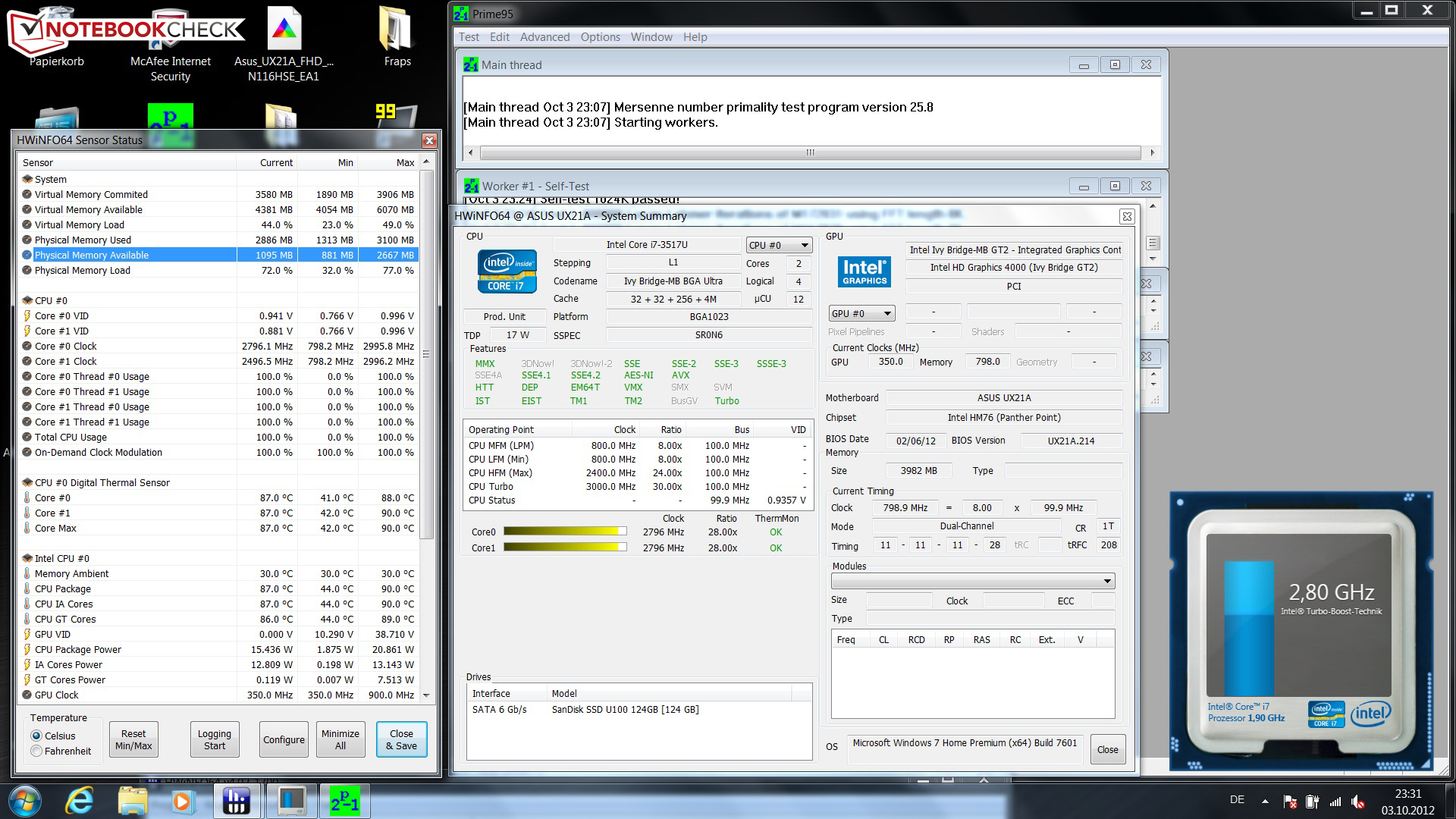Launch Internet Explorer from taskbar
The height and width of the screenshot is (819, 1456).
pos(79,801)
